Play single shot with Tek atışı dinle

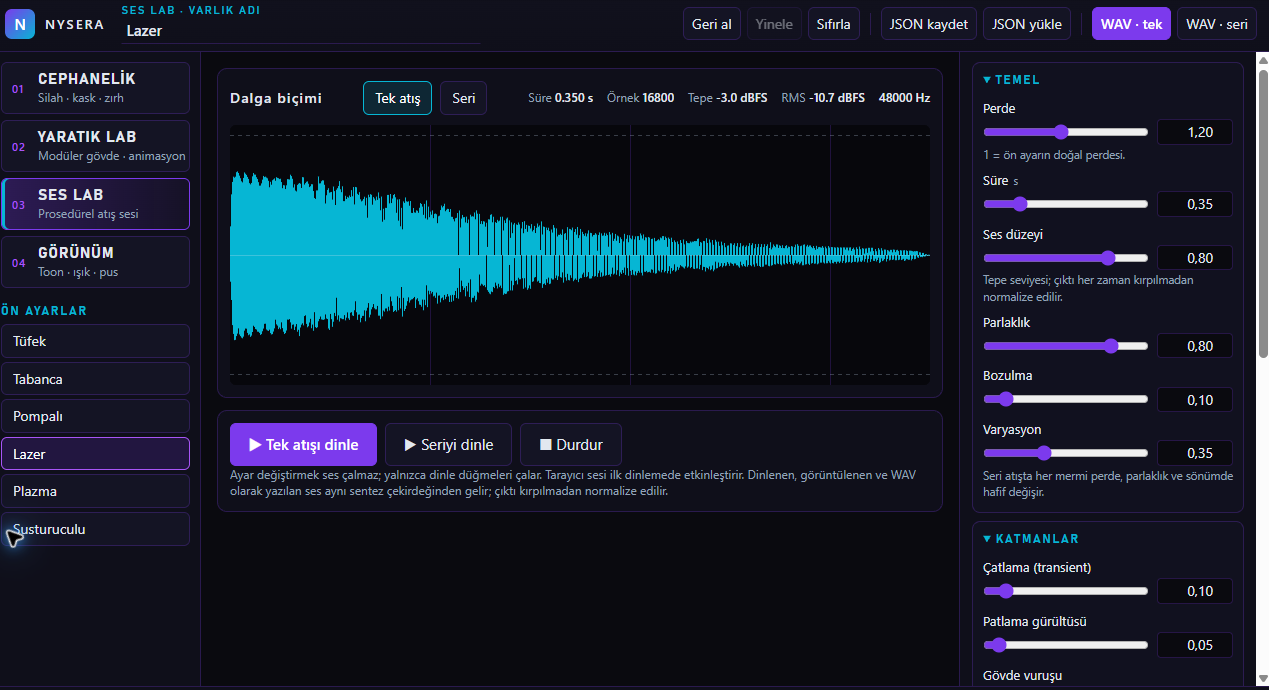[x=303, y=445]
